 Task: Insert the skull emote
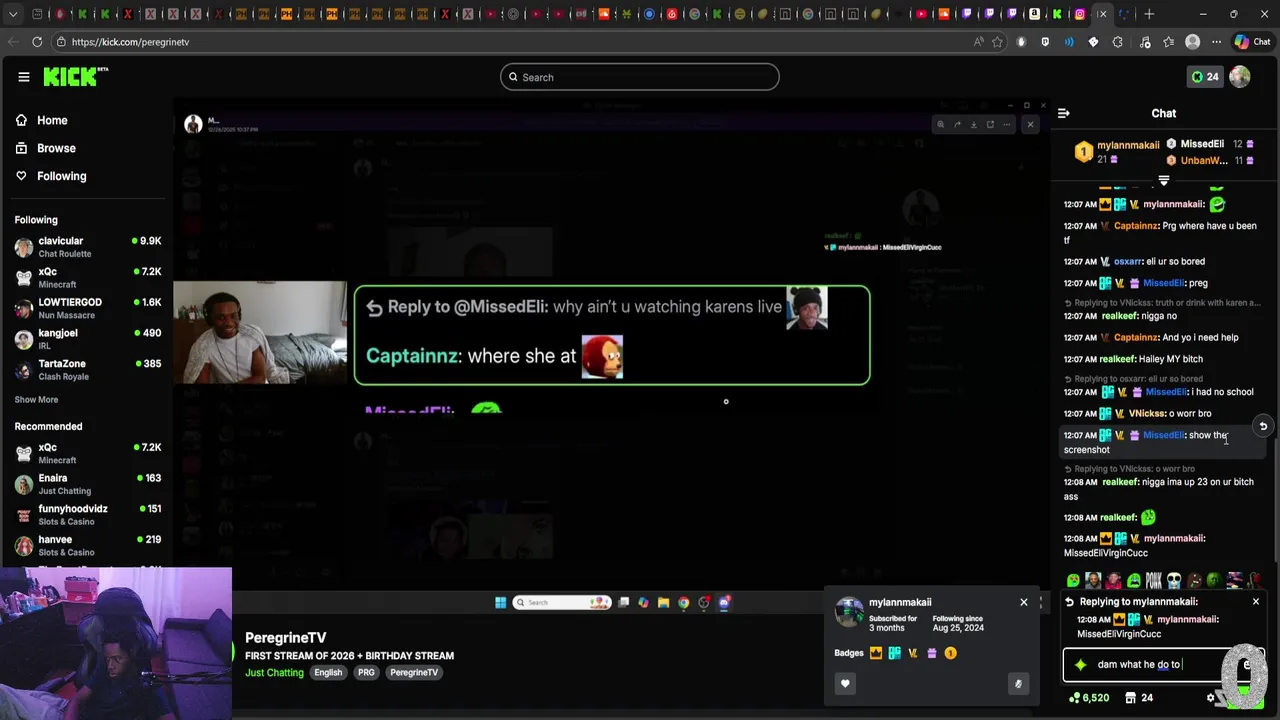coord(1174,581)
